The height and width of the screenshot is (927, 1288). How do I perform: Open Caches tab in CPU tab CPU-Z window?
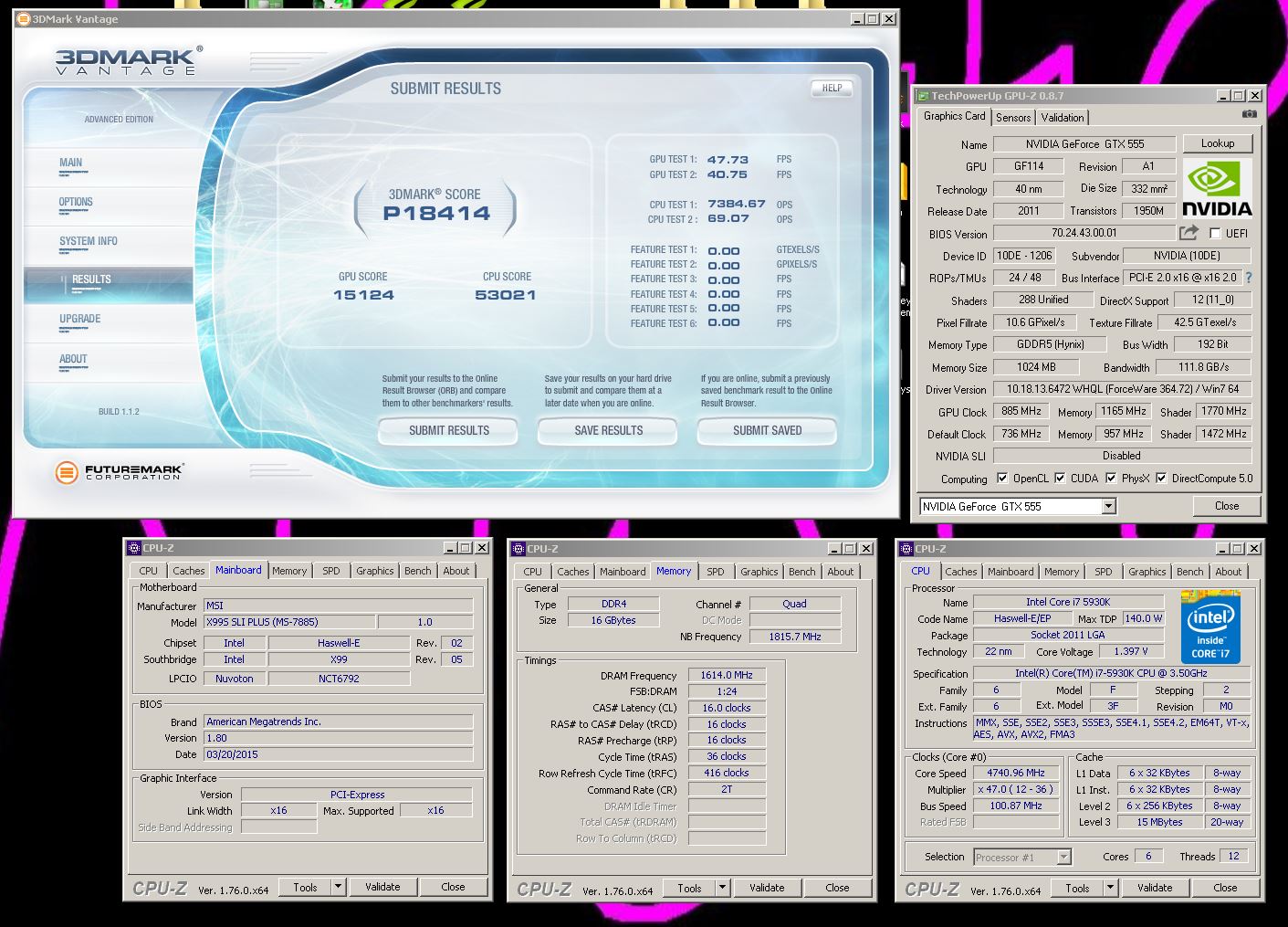961,571
